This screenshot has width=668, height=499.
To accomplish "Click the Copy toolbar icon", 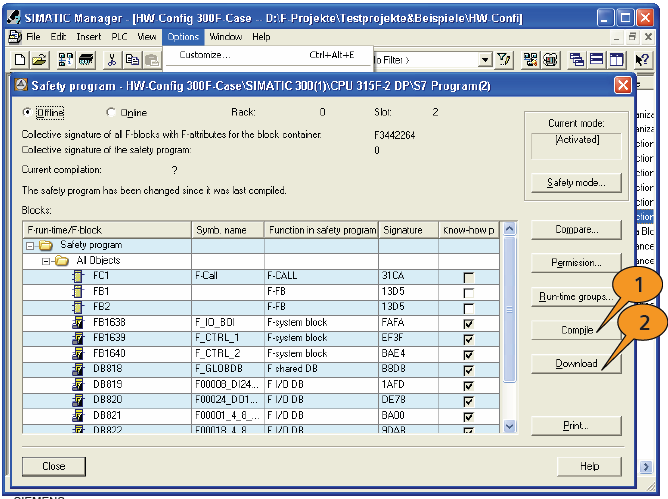I will click(132, 60).
